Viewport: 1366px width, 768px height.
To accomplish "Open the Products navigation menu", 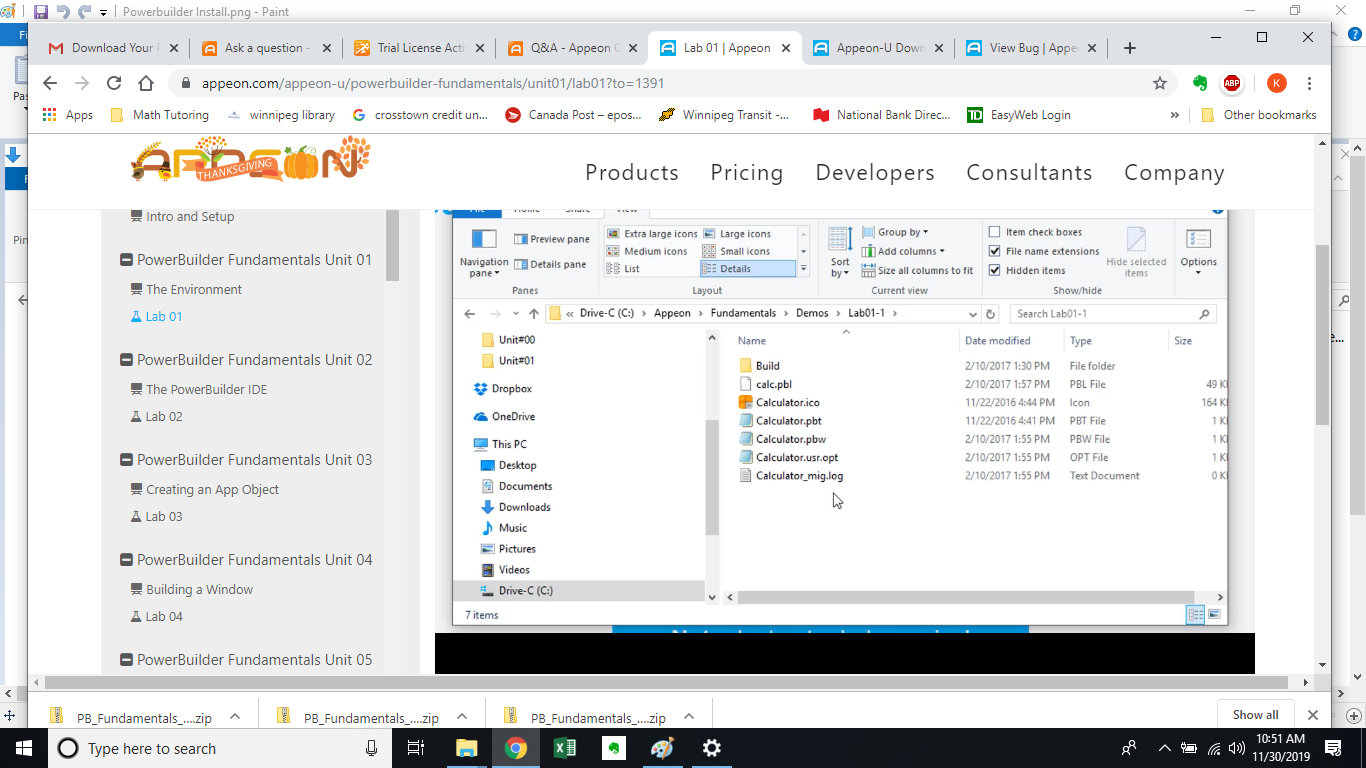I will point(631,173).
